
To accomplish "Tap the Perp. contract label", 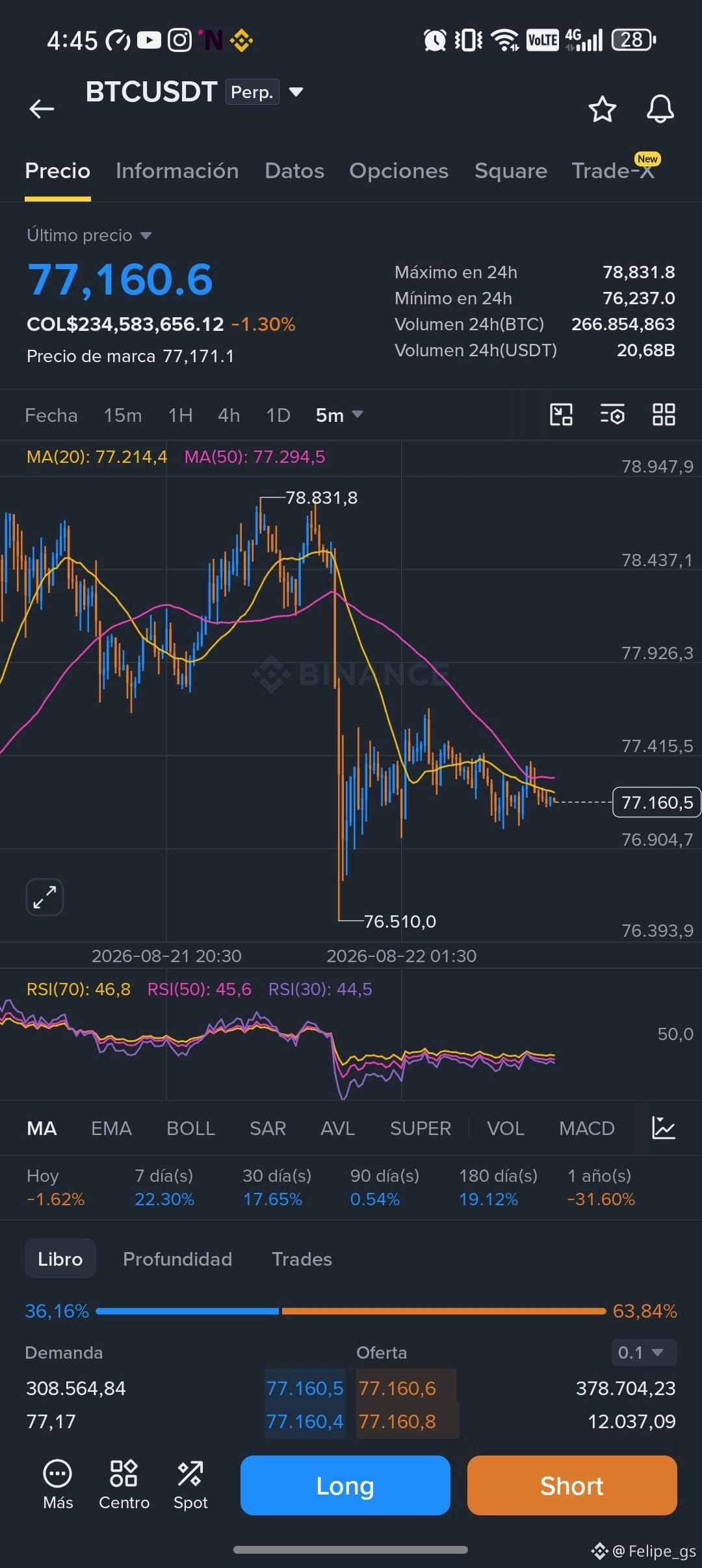I will coord(252,92).
